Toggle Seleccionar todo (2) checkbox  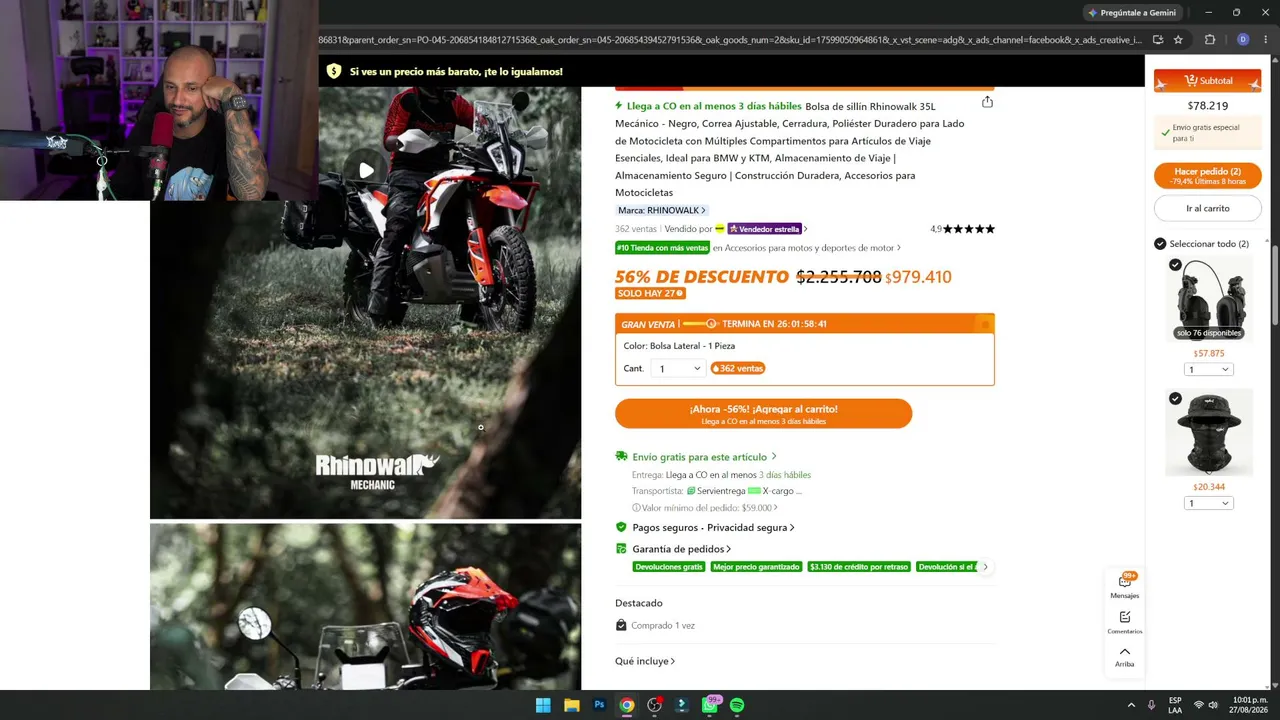coord(1160,244)
